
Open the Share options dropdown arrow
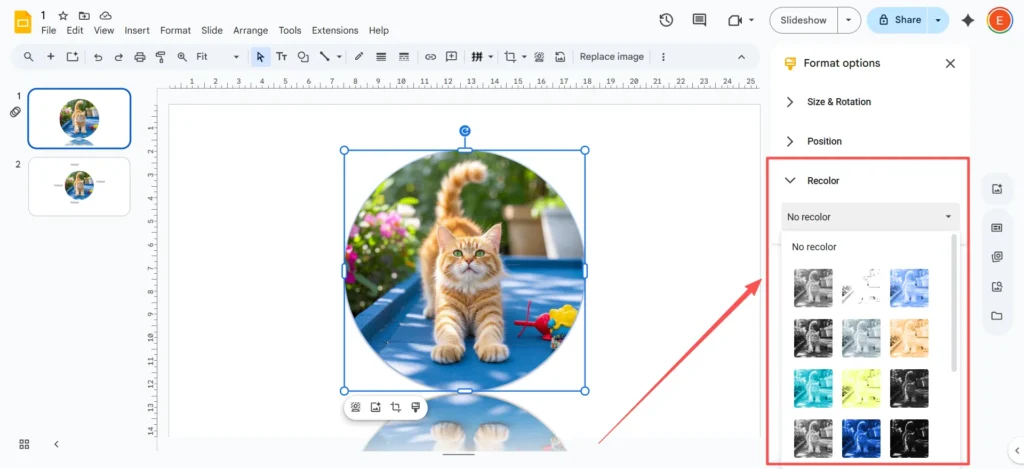click(938, 20)
